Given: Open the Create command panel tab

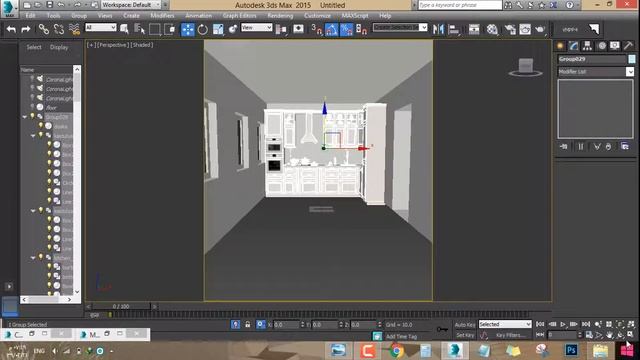Looking at the screenshot, I should (560, 46).
